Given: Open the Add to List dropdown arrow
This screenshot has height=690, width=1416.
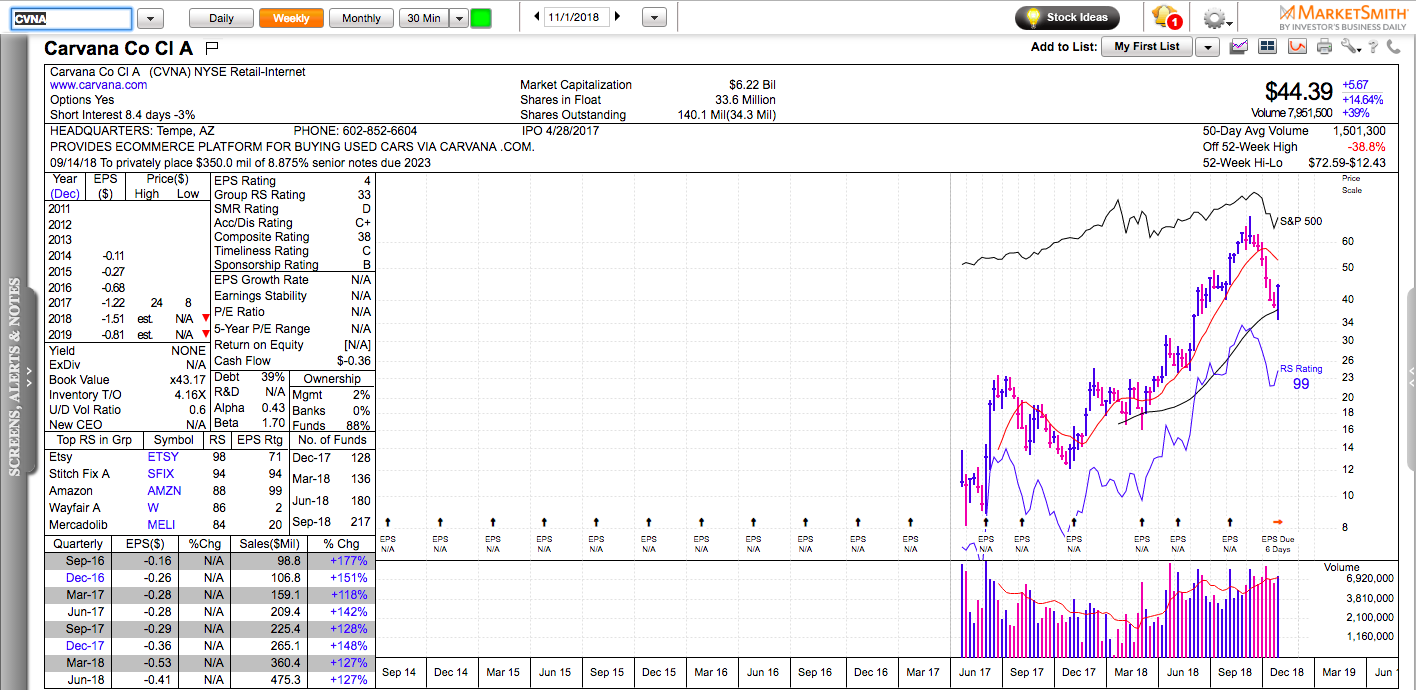Looking at the screenshot, I should click(x=1207, y=47).
